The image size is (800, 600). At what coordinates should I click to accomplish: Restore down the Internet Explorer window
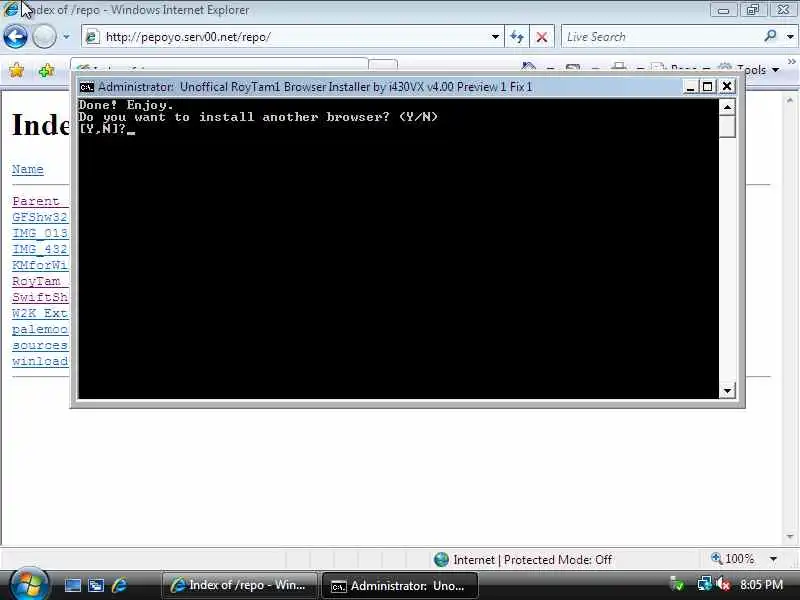[x=753, y=10]
